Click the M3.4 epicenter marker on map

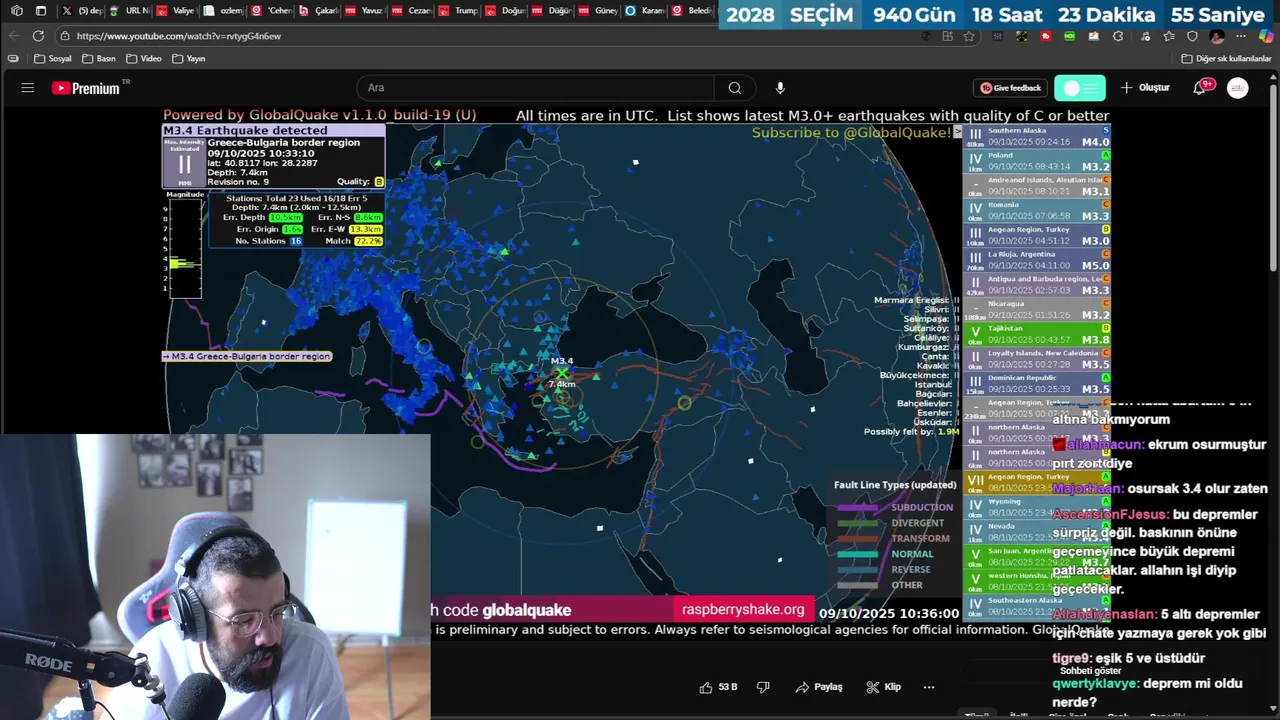tap(562, 374)
